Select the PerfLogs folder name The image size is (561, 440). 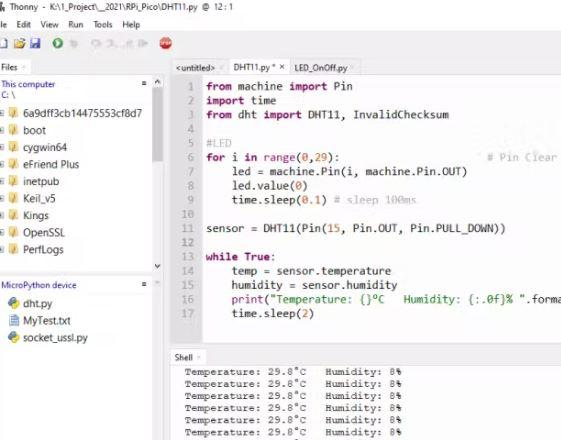click(x=43, y=250)
